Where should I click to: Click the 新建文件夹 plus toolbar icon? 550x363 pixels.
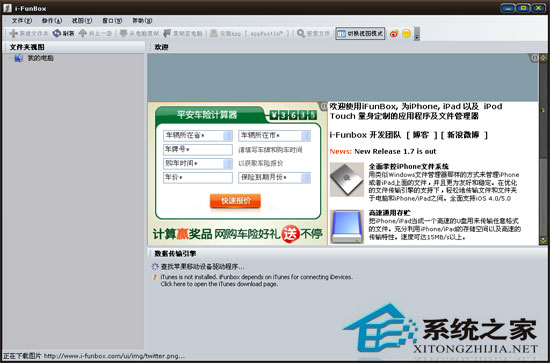click(13, 33)
